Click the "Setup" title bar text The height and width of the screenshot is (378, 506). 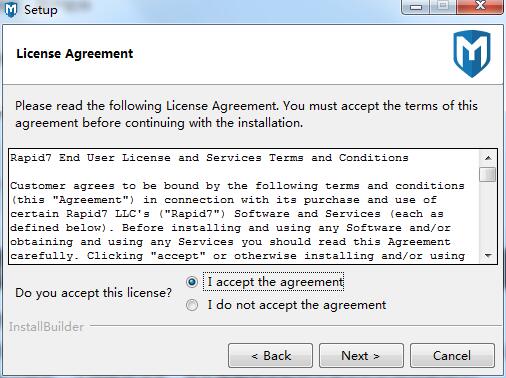(x=41, y=10)
